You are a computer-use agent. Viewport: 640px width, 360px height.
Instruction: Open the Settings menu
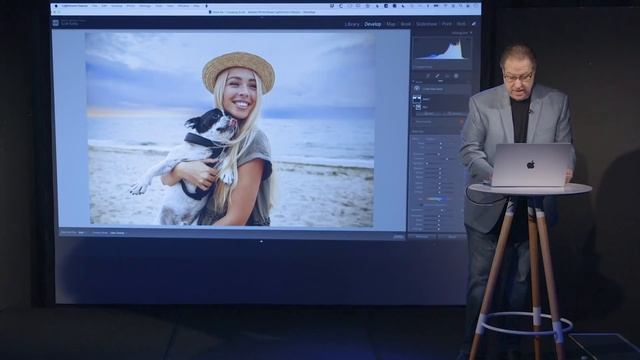[x=144, y=6]
